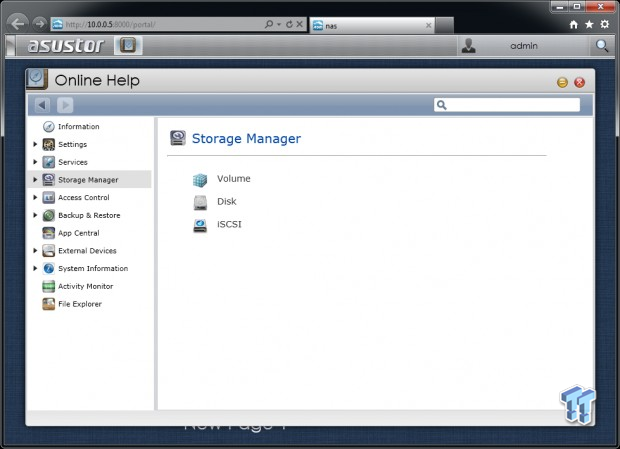Click the External Devices icon
This screenshot has height=449, width=620.
tap(48, 251)
